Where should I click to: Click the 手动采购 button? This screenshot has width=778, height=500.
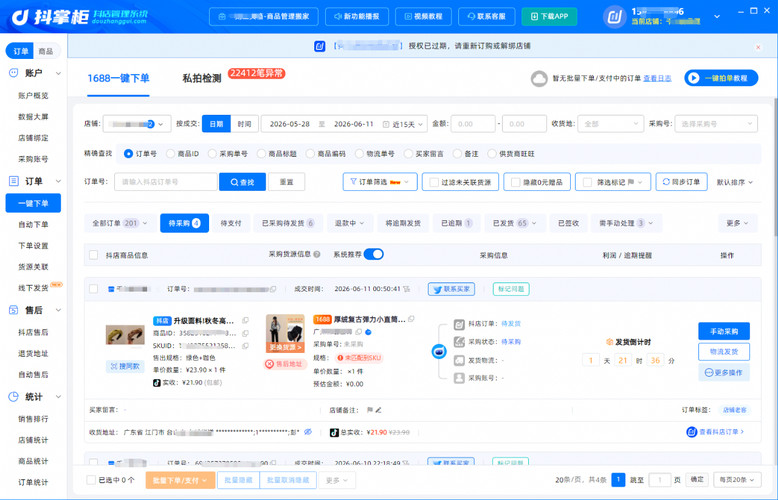(x=723, y=331)
